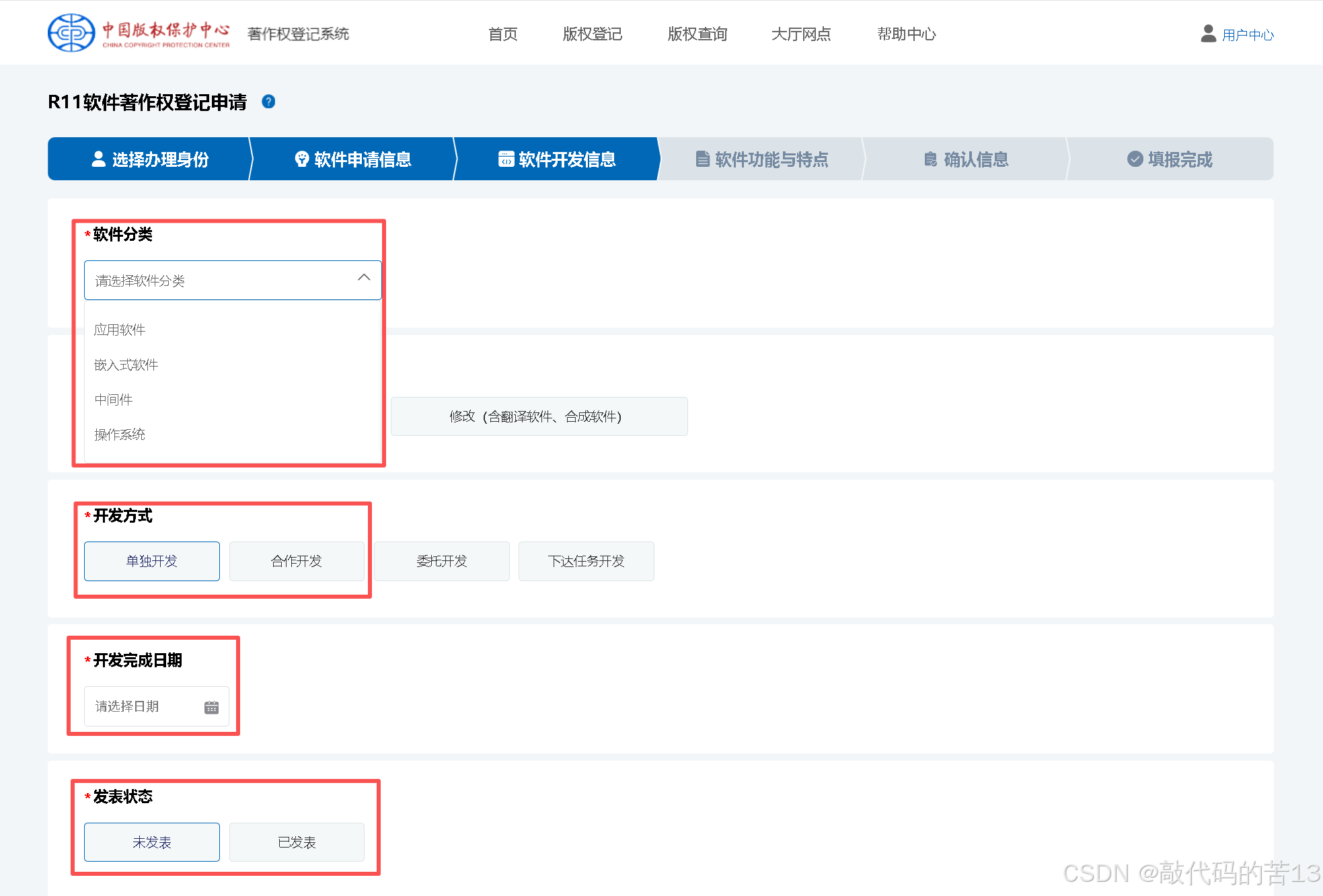Screen dimensions: 1323x896
Task: Click the document icon on 软件功能与特点 step
Action: click(x=702, y=159)
